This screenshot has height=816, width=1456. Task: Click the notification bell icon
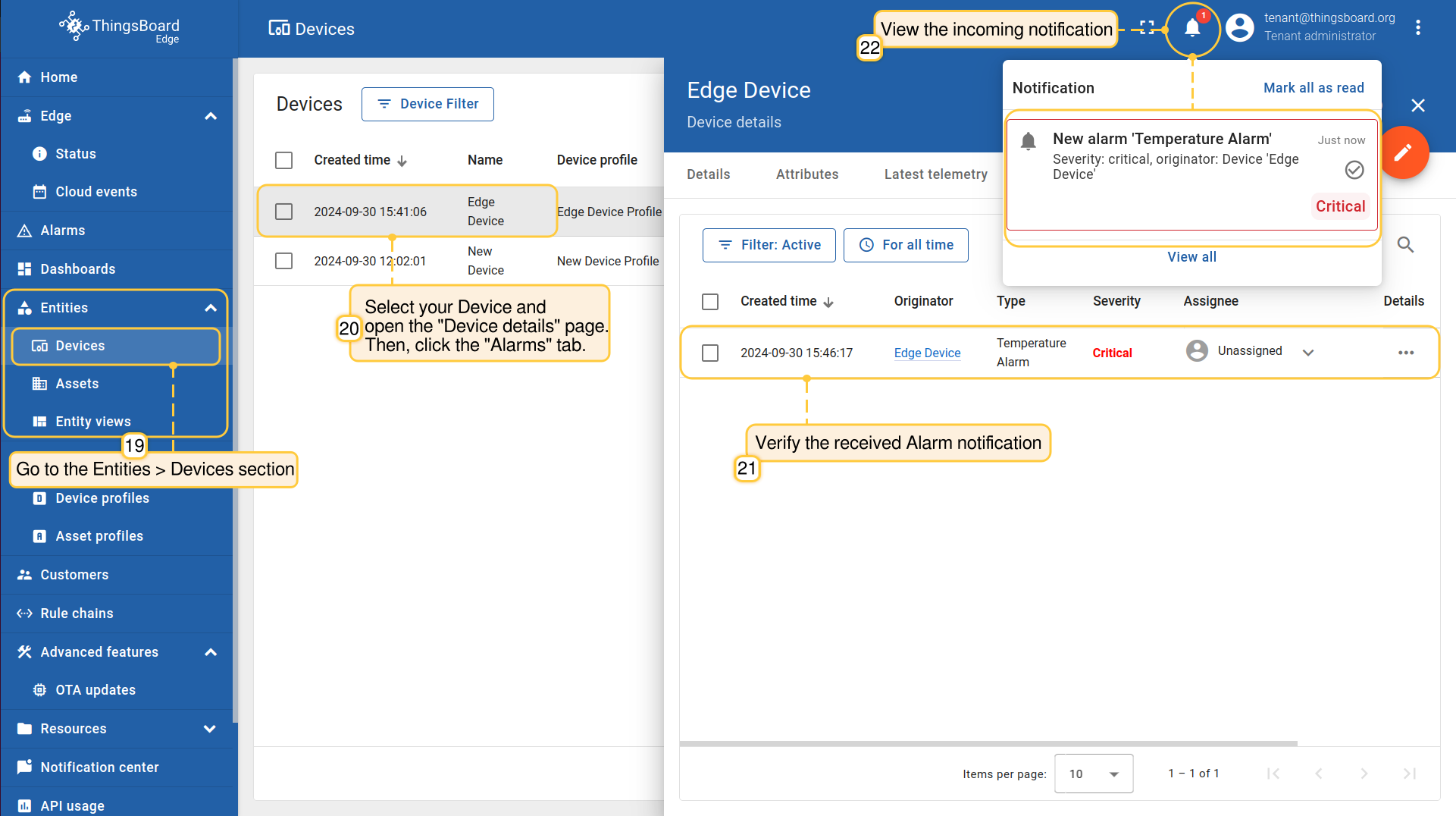click(1192, 29)
